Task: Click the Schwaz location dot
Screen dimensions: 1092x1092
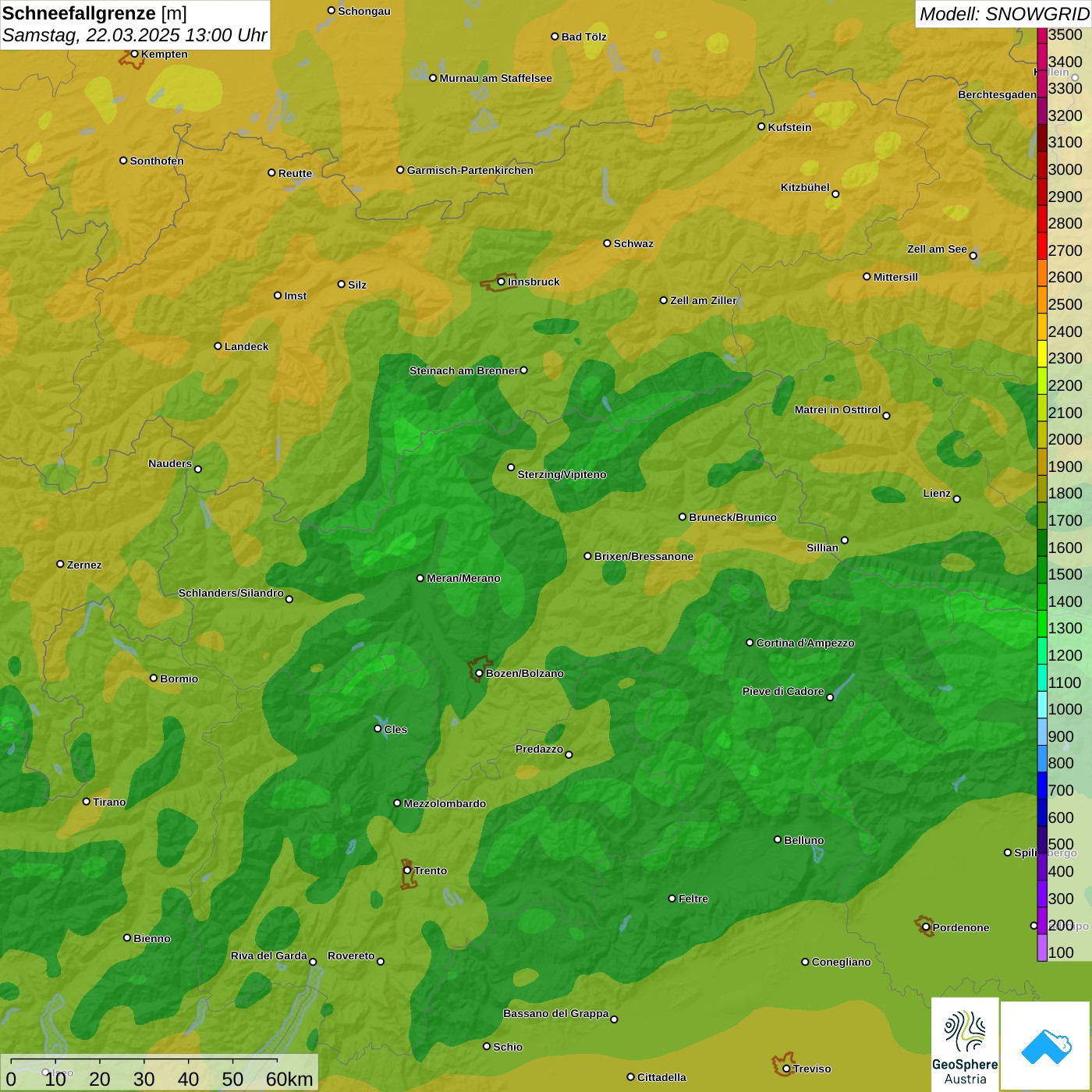Action: point(607,243)
